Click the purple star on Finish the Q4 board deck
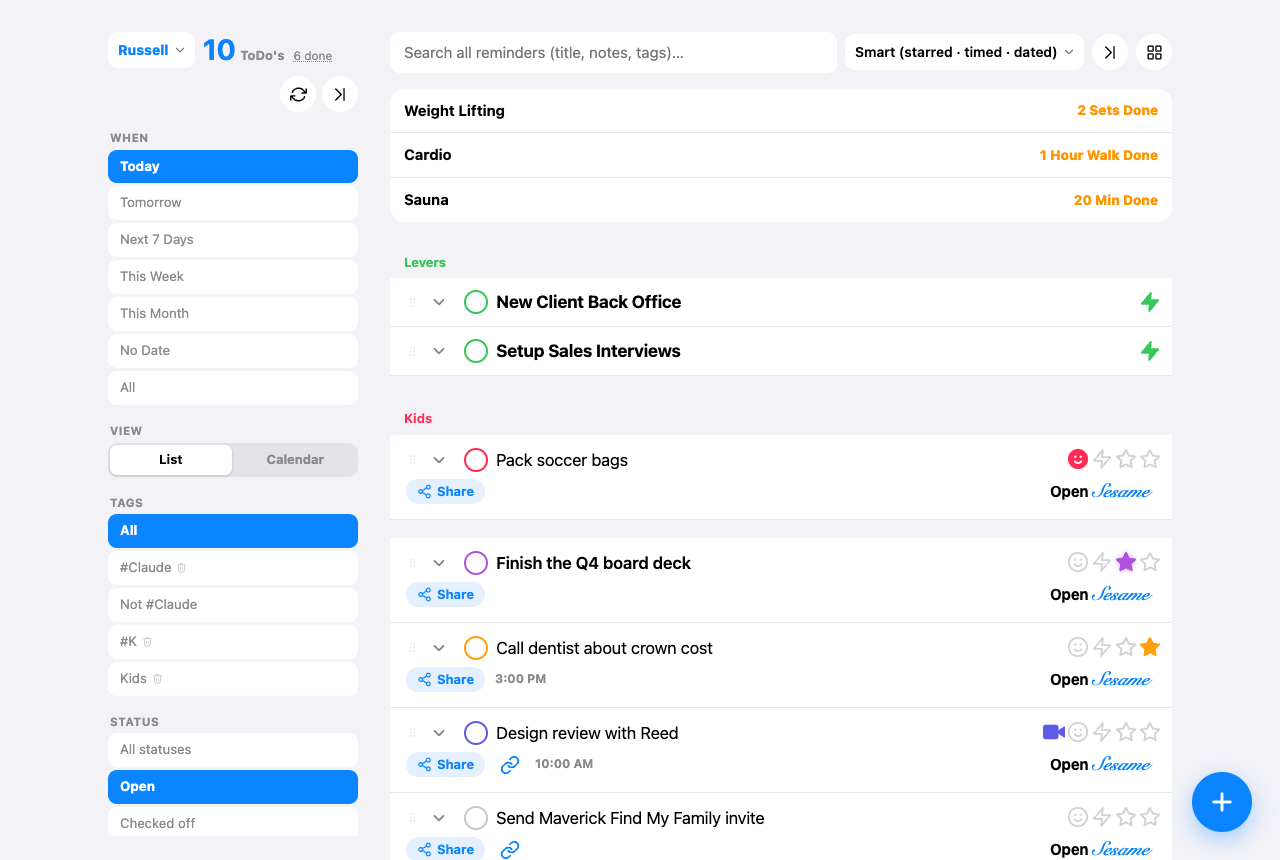This screenshot has width=1280, height=860. click(1126, 562)
